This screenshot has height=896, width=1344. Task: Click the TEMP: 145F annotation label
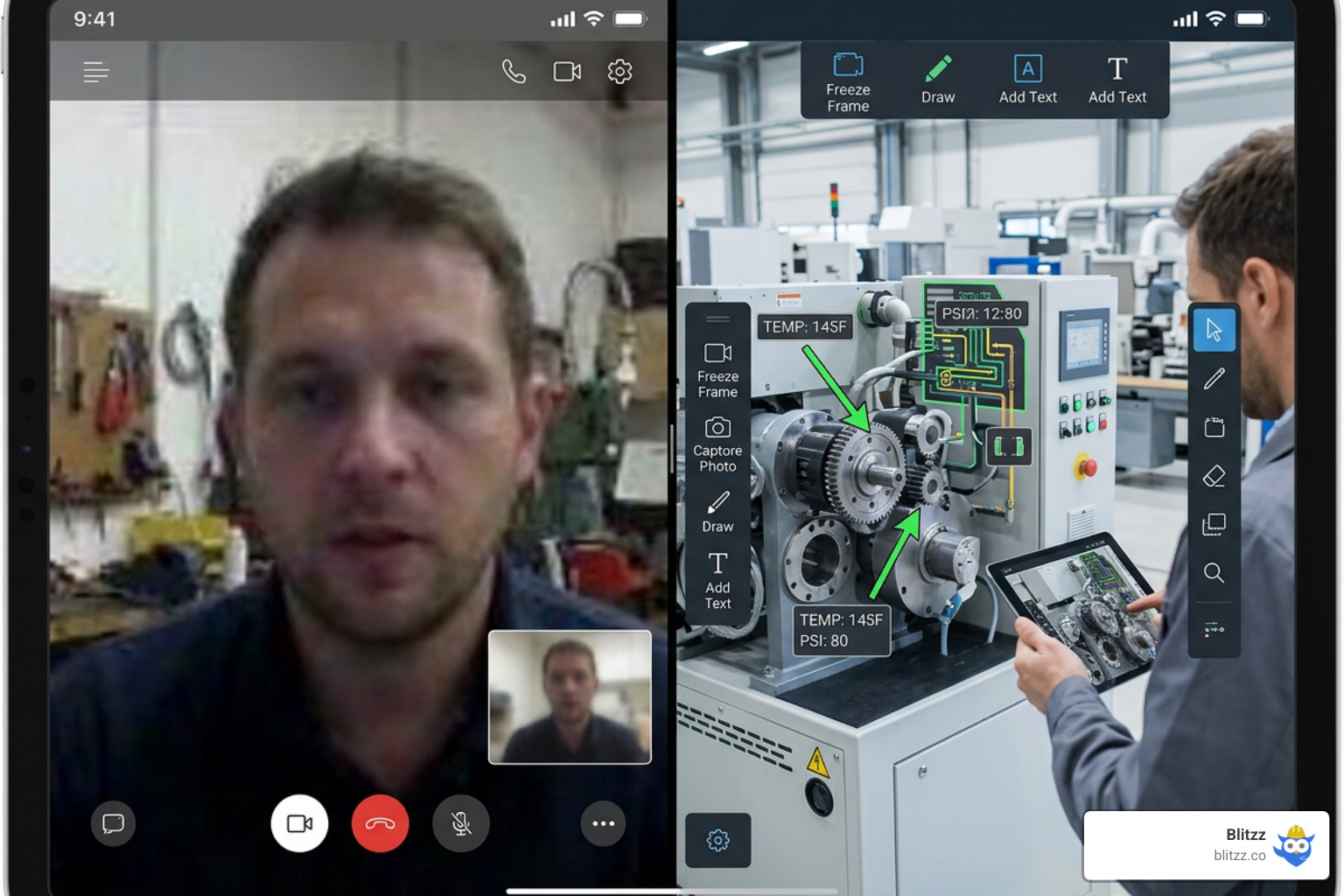tap(804, 327)
